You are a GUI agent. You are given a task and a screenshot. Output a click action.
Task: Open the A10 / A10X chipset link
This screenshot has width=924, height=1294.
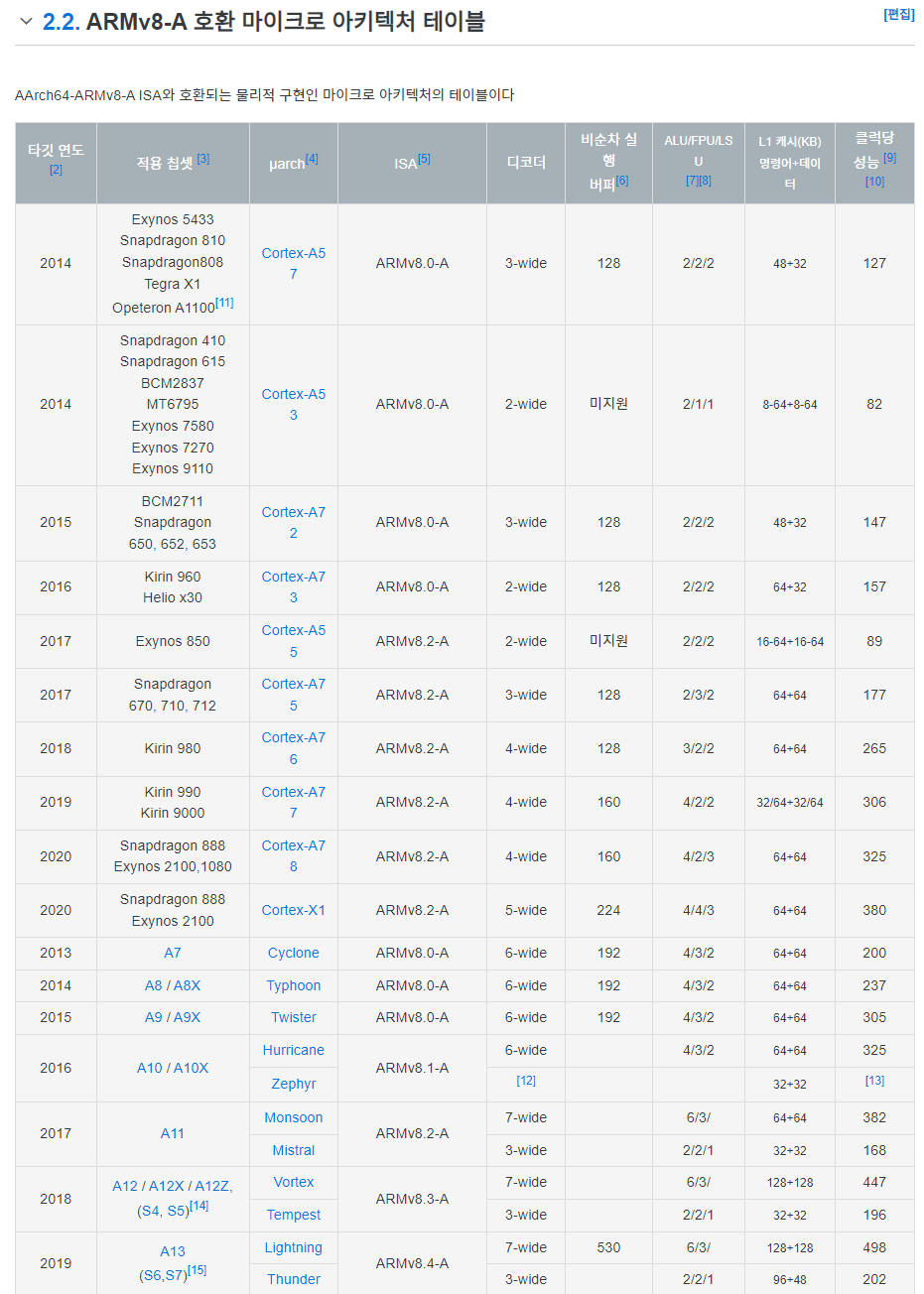[x=173, y=1068]
